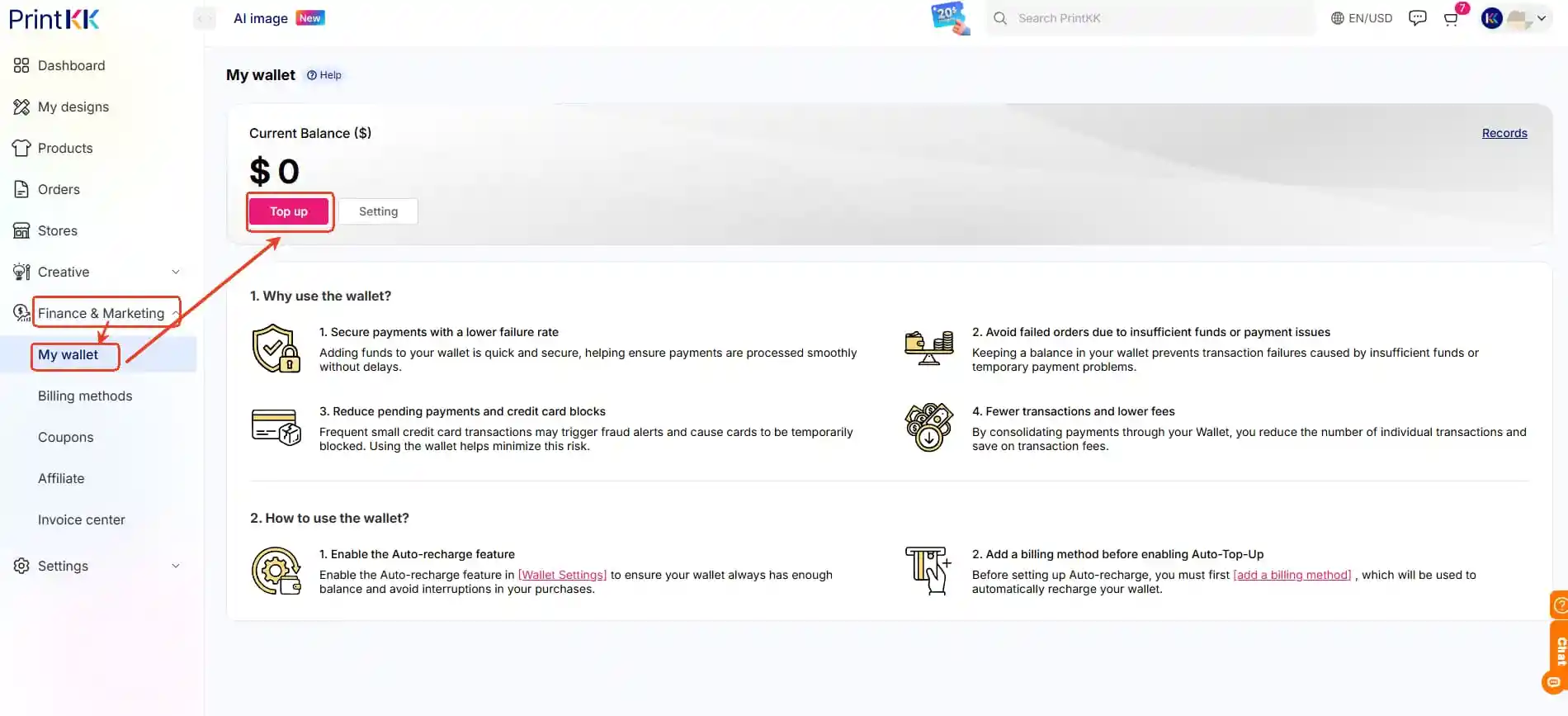The width and height of the screenshot is (1568, 716).
Task: Follow the Wallet Settings link
Action: coord(562,575)
